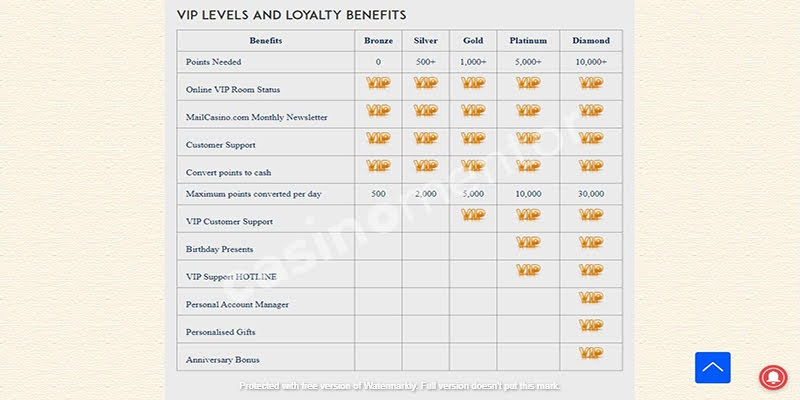
Task: Select the Silver column header
Action: (x=425, y=41)
